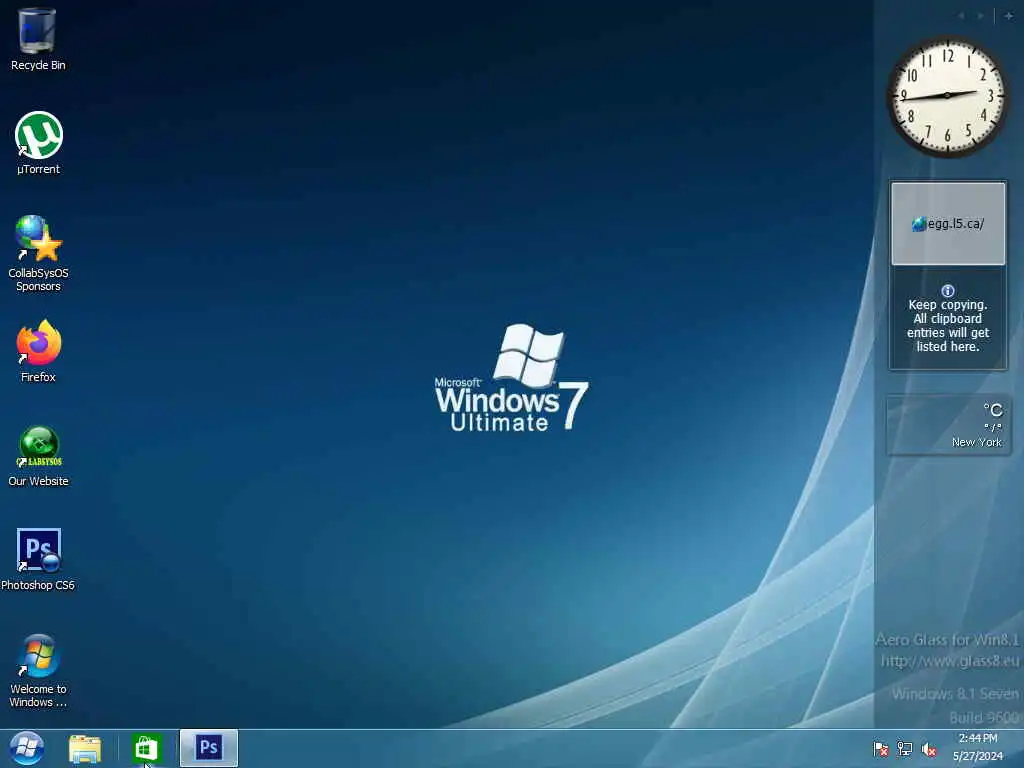Viewport: 1024px width, 768px height.
Task: Open the Action Center flag tray icon
Action: [x=880, y=749]
